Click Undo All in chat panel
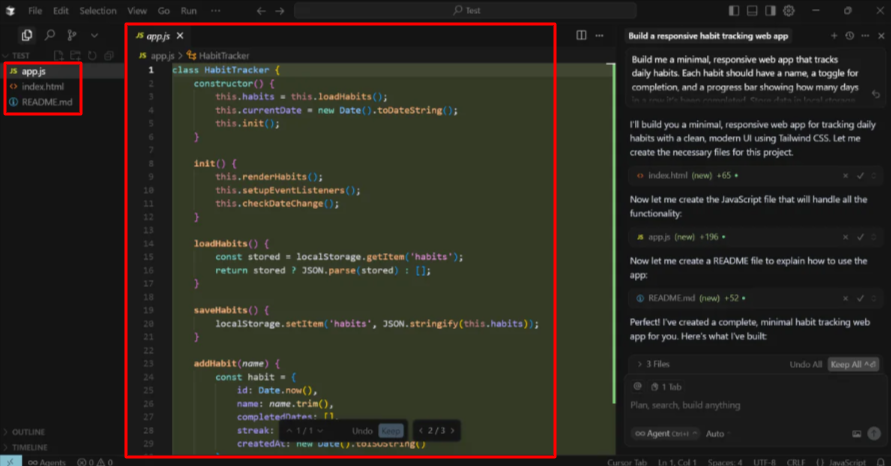Image resolution: width=891 pixels, height=466 pixels. 805,364
